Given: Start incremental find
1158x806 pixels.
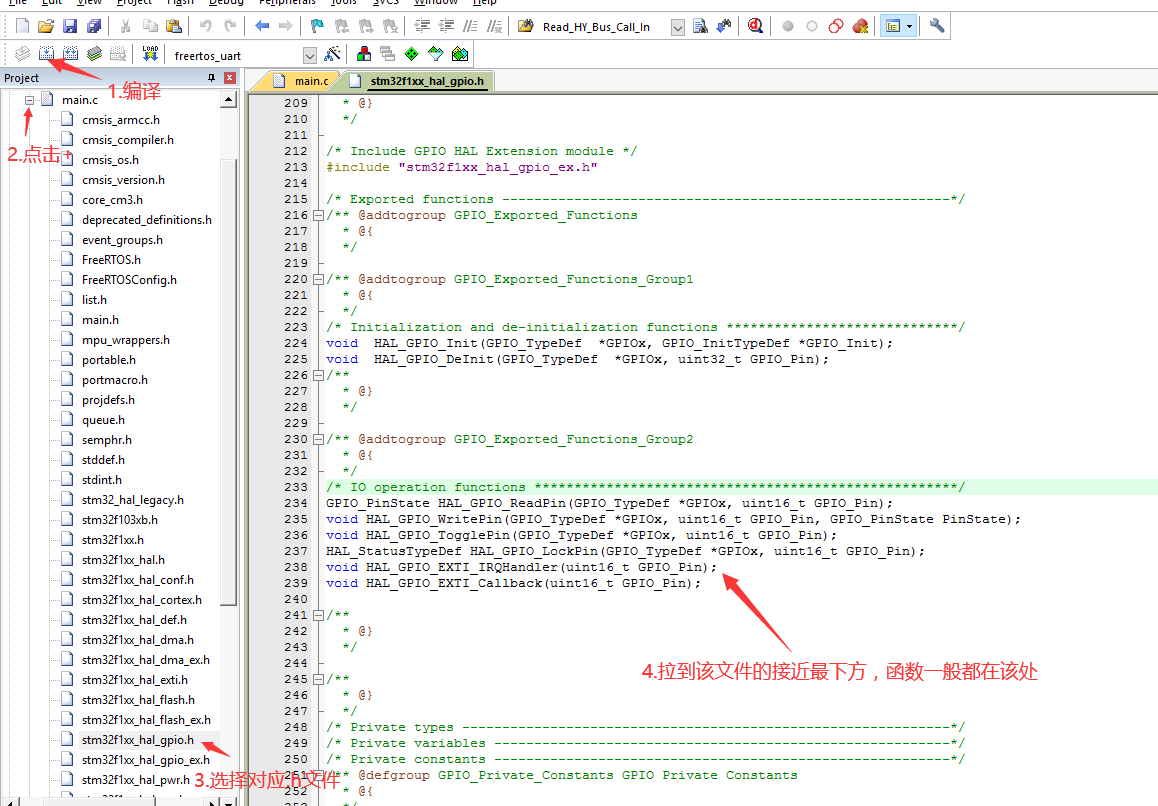Looking at the screenshot, I should click(x=724, y=27).
